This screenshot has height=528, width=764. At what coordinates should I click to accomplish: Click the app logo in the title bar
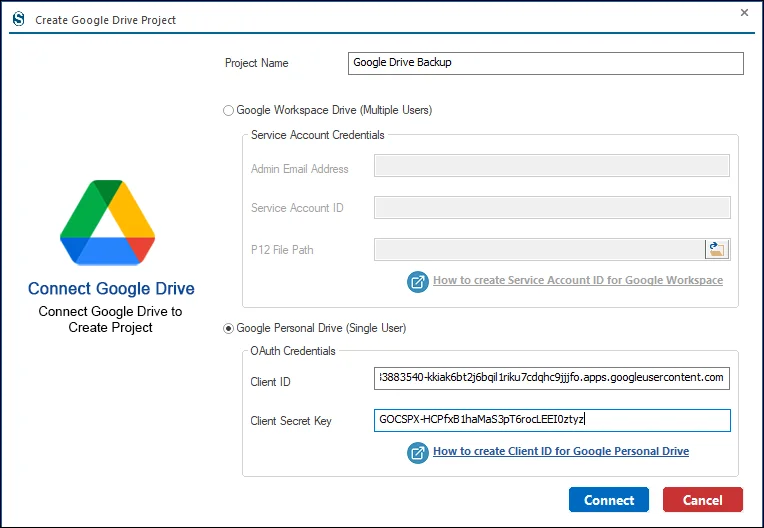(x=19, y=19)
